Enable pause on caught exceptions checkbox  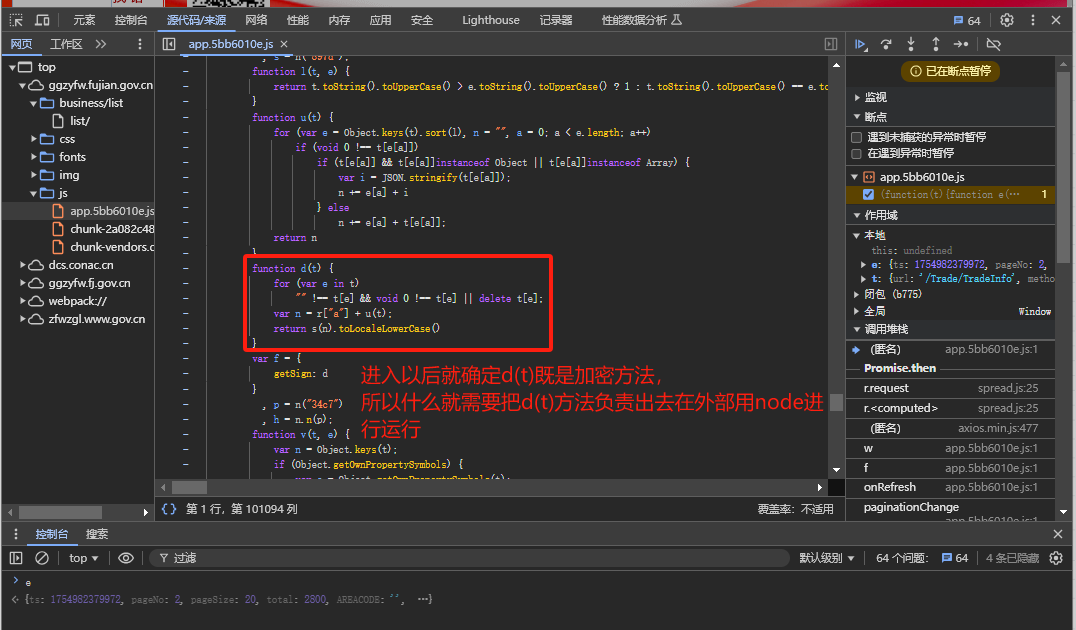point(856,153)
